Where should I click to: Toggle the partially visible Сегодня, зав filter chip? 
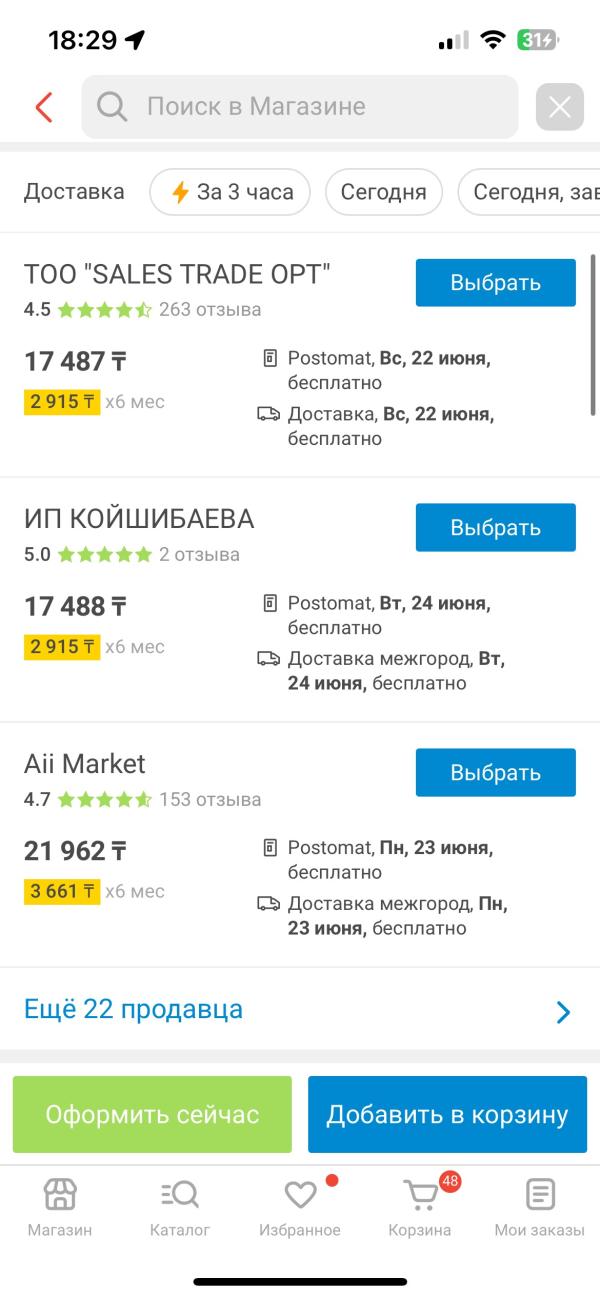[x=530, y=192]
